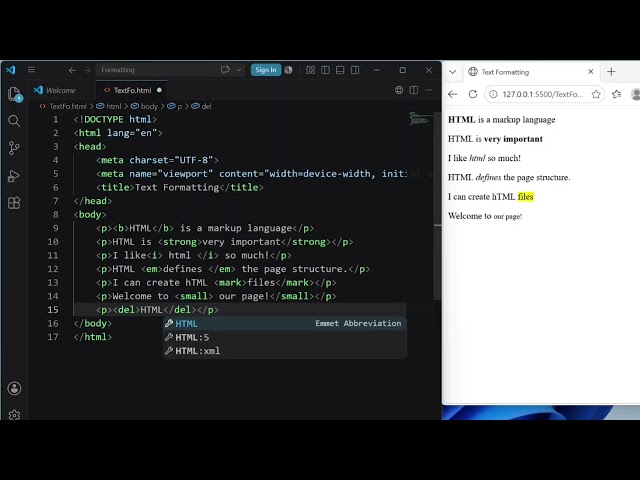Toggle the secondary side bar

tap(355, 70)
